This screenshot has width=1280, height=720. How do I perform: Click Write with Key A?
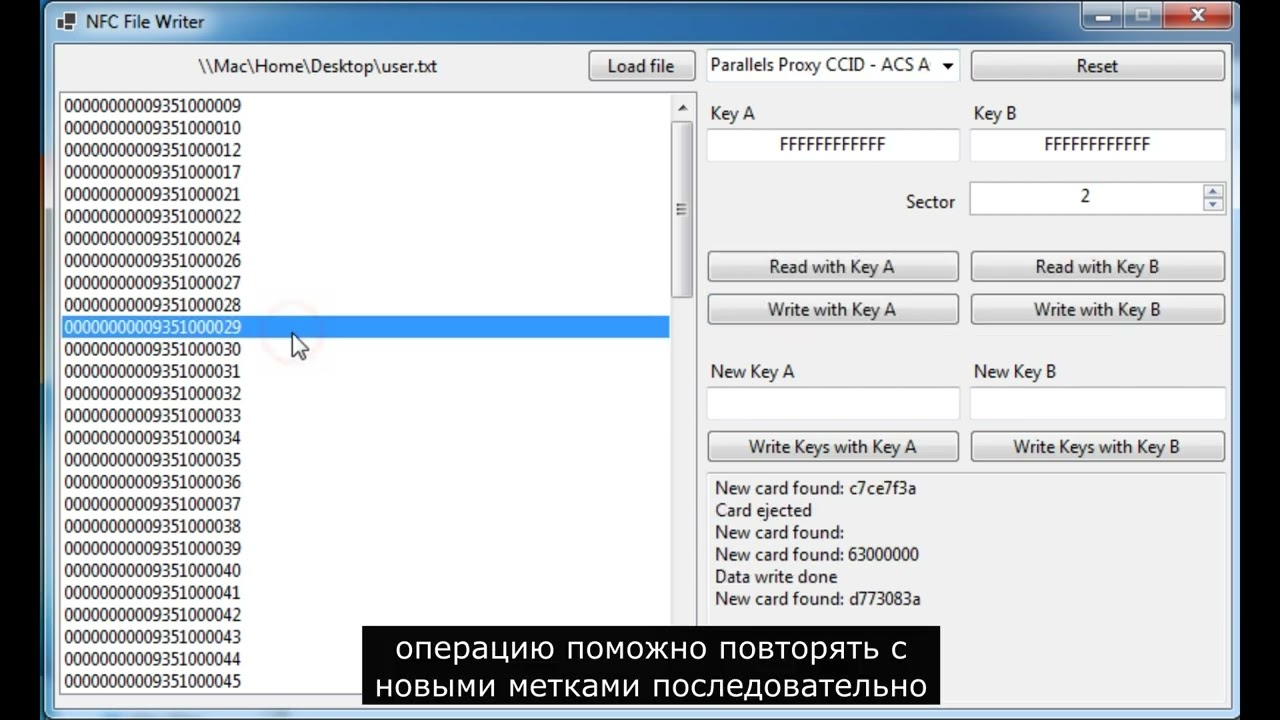pos(832,310)
